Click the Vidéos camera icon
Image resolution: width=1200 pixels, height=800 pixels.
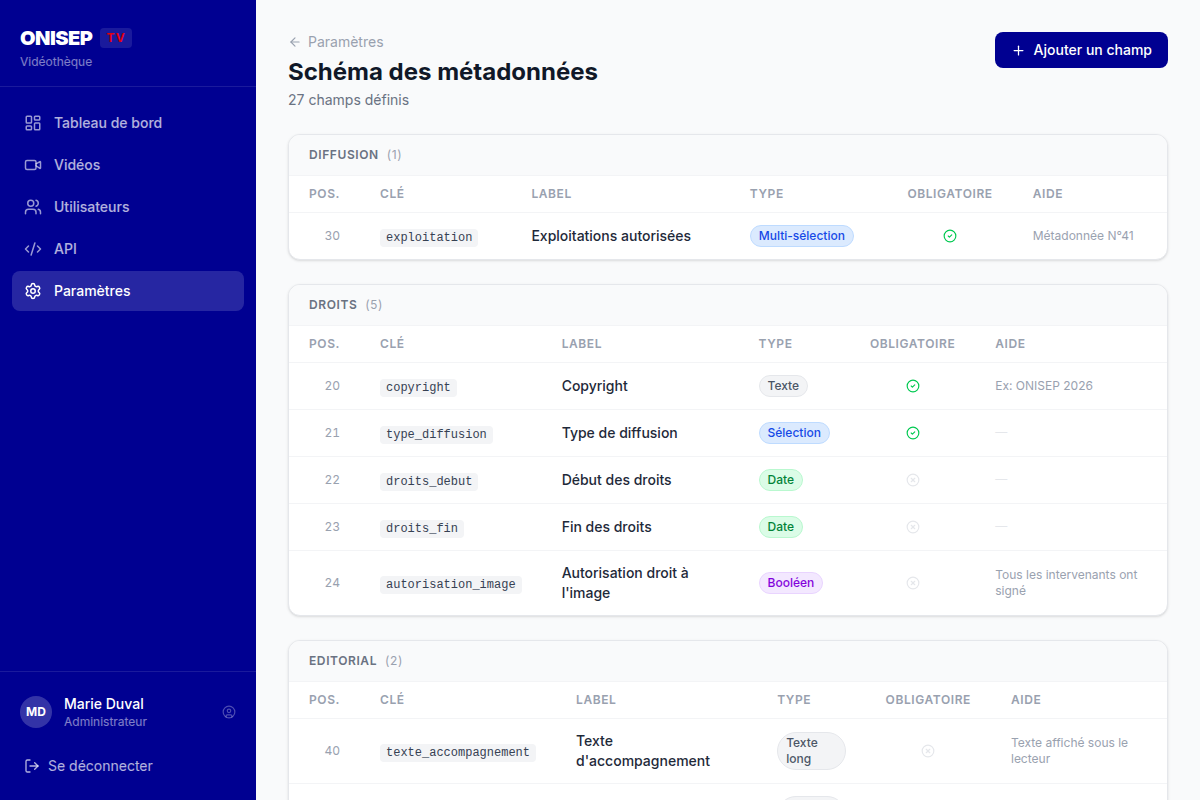[33, 165]
